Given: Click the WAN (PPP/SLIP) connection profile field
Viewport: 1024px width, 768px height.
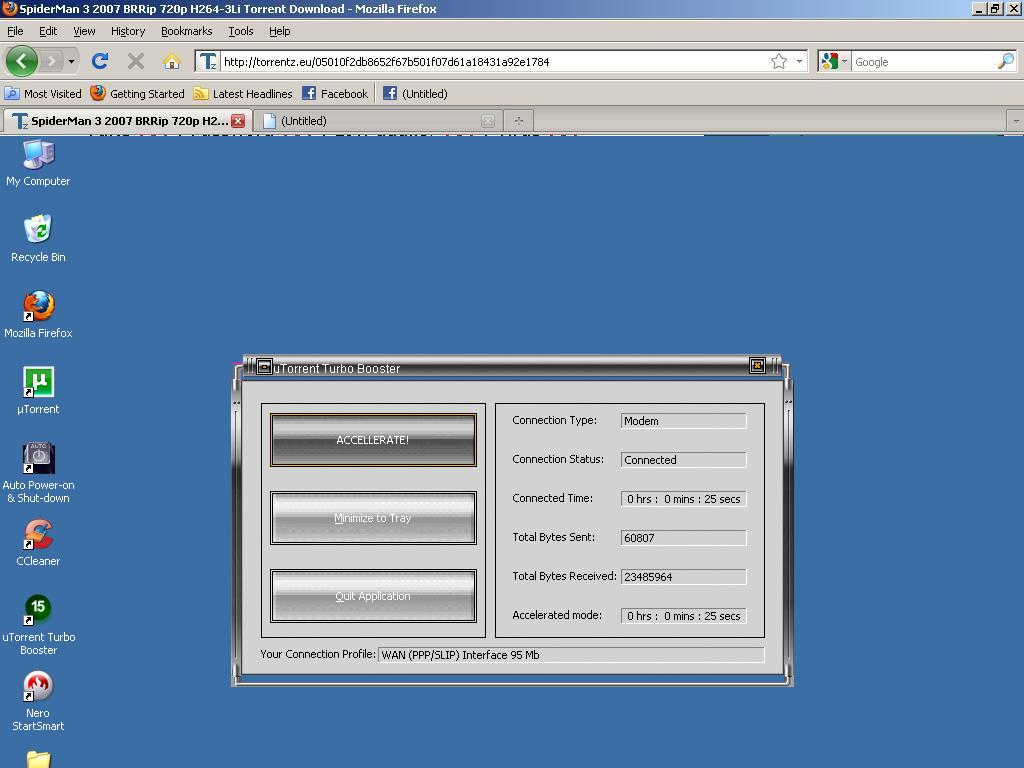Looking at the screenshot, I should pos(571,655).
